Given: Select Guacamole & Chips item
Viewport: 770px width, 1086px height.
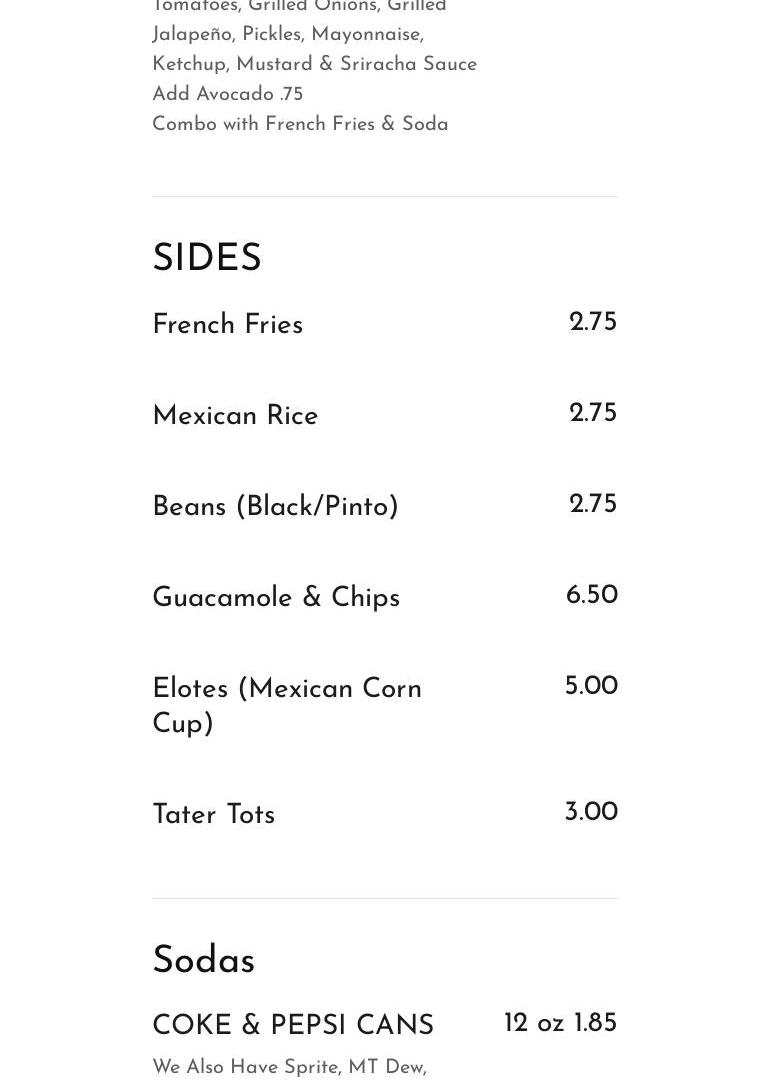Looking at the screenshot, I should [276, 598].
